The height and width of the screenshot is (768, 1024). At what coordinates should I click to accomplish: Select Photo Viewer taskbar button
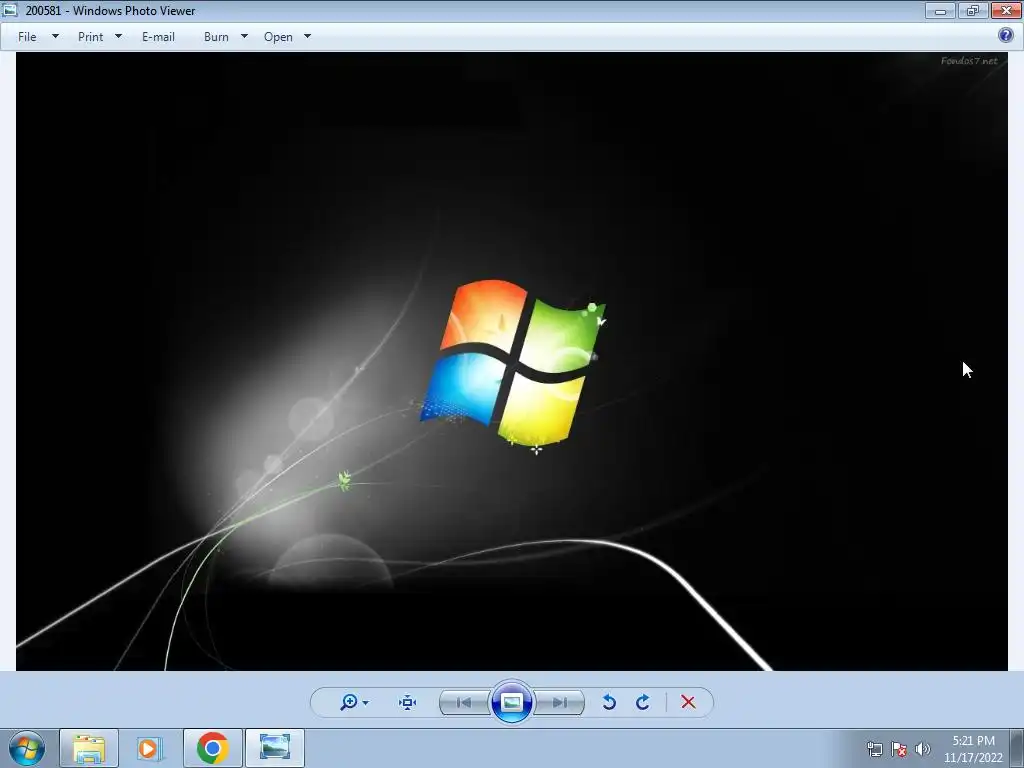click(x=275, y=748)
